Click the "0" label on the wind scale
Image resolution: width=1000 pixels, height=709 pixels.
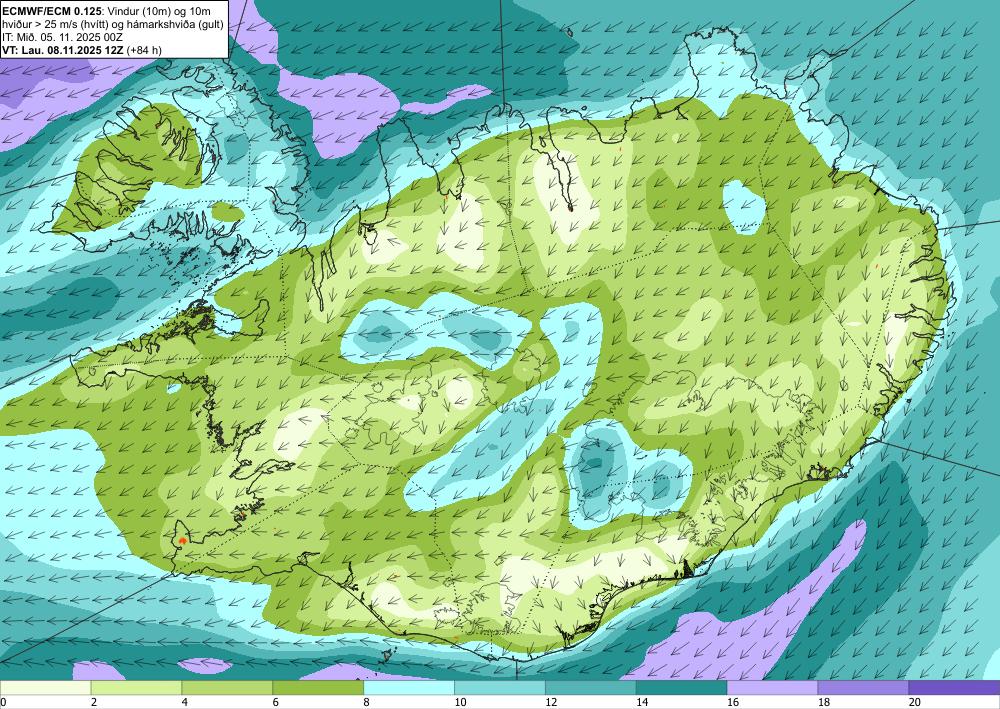click(x=3, y=703)
